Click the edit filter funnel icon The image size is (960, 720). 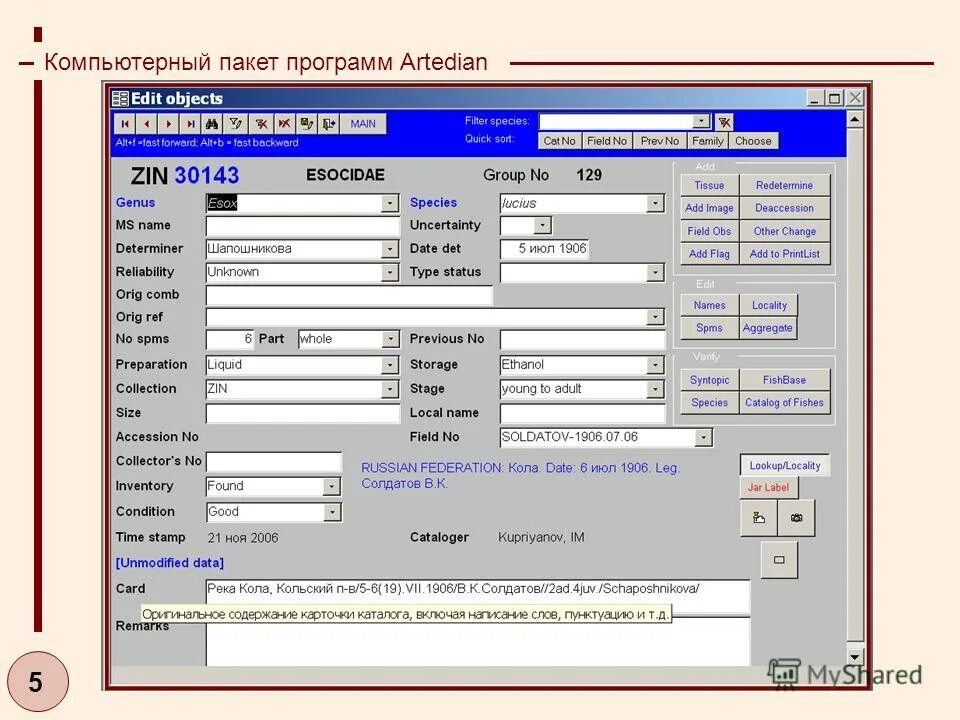(235, 124)
